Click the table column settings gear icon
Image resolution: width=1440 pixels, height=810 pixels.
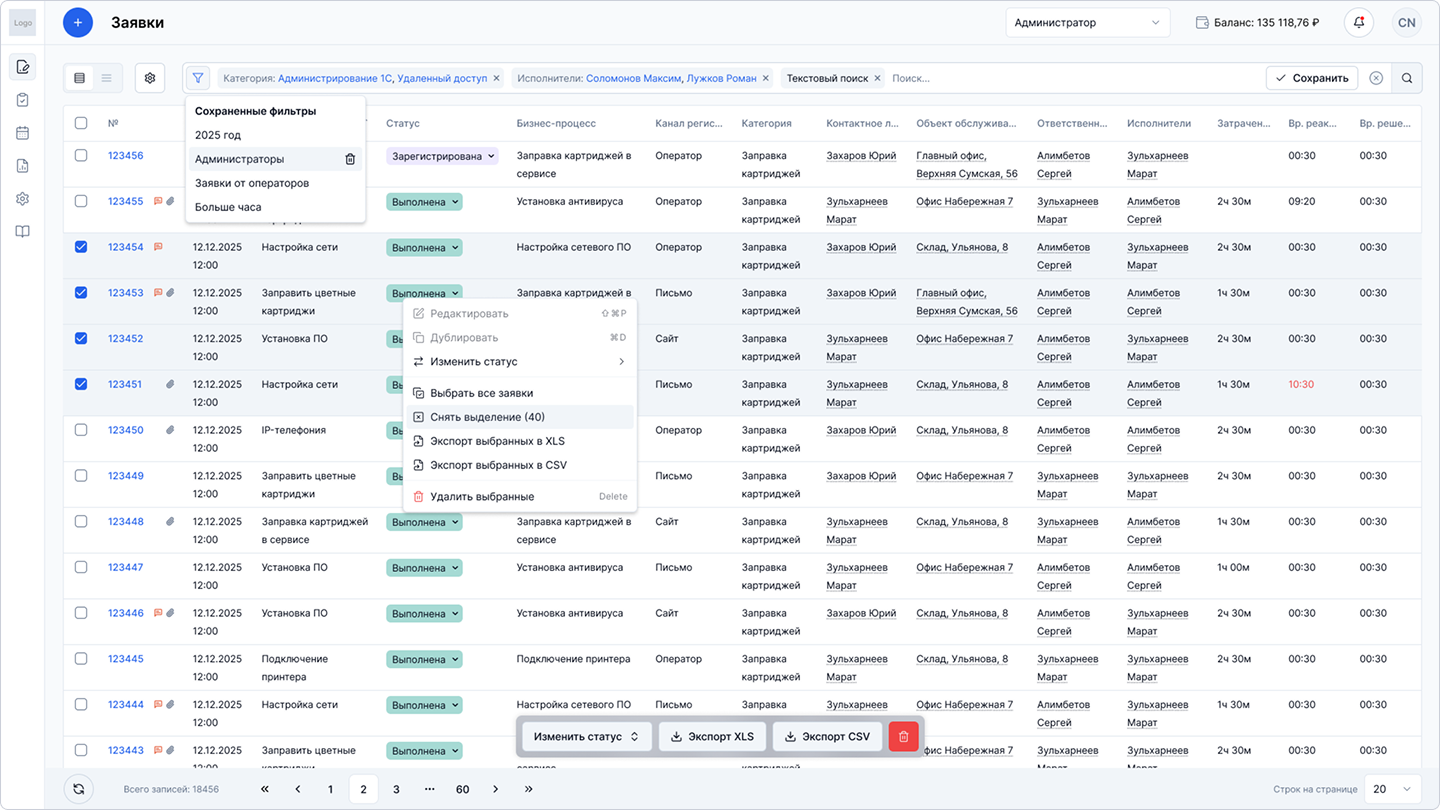[149, 77]
